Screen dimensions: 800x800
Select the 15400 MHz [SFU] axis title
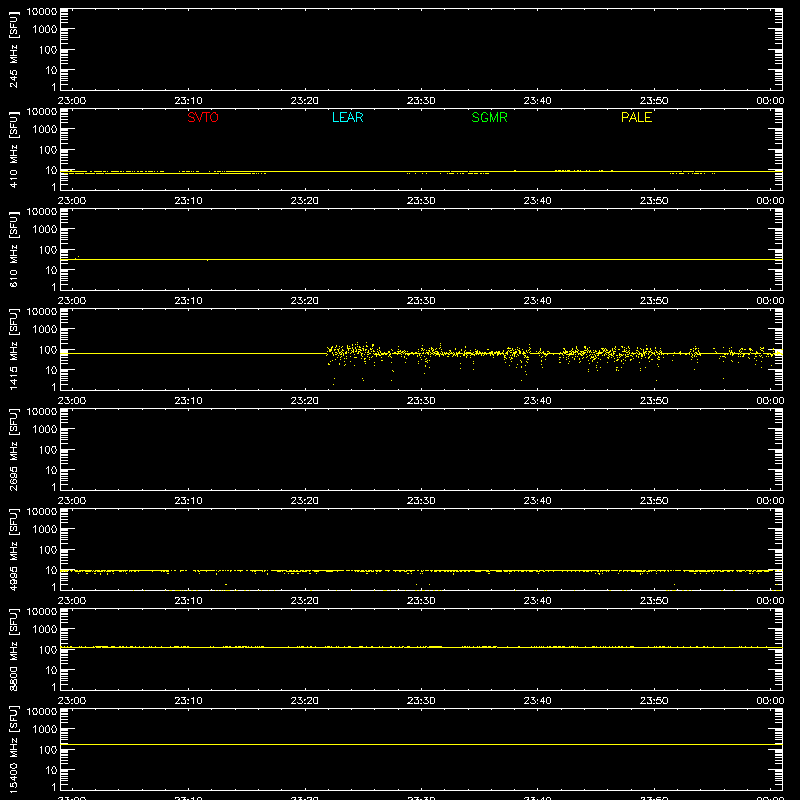coord(14,749)
